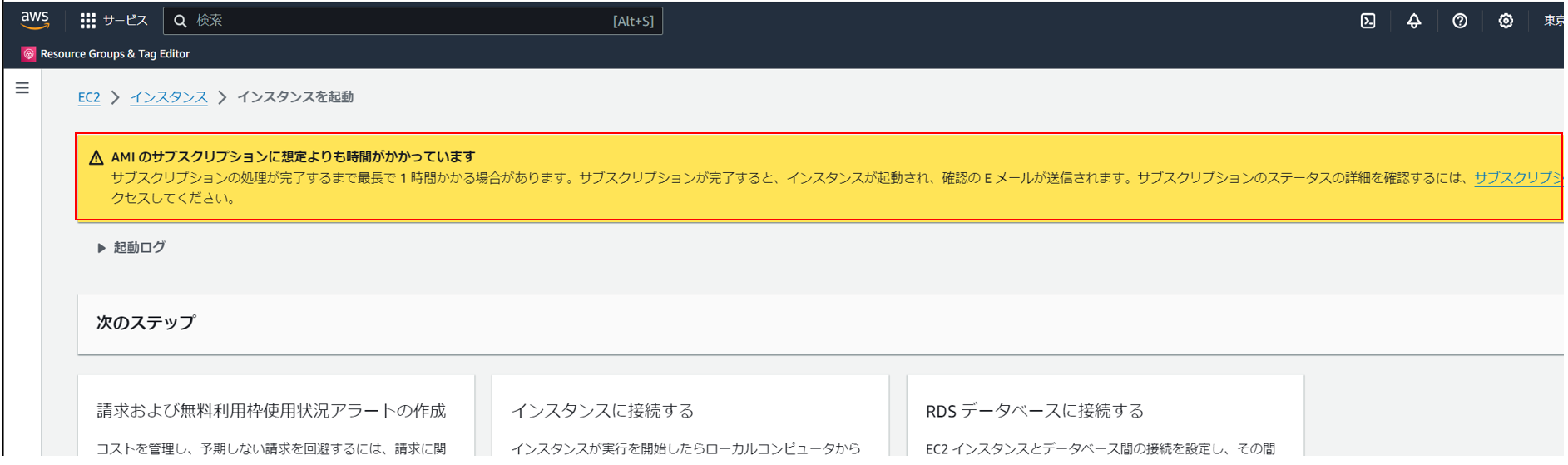The image size is (1568, 465).
Task: Click the Resource Groups pink icon
Action: (x=28, y=54)
